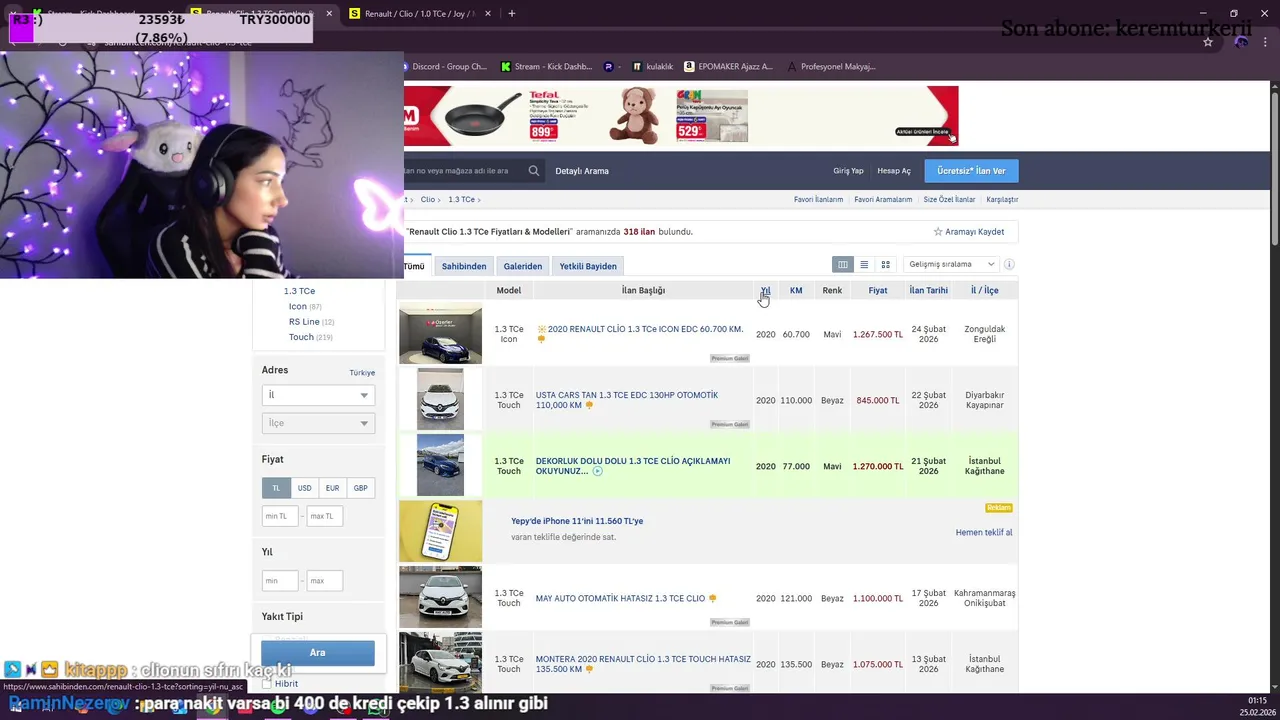This screenshot has height=720, width=1280.
Task: Click star icon beside Aramayı Kaydet
Action: [x=938, y=232]
